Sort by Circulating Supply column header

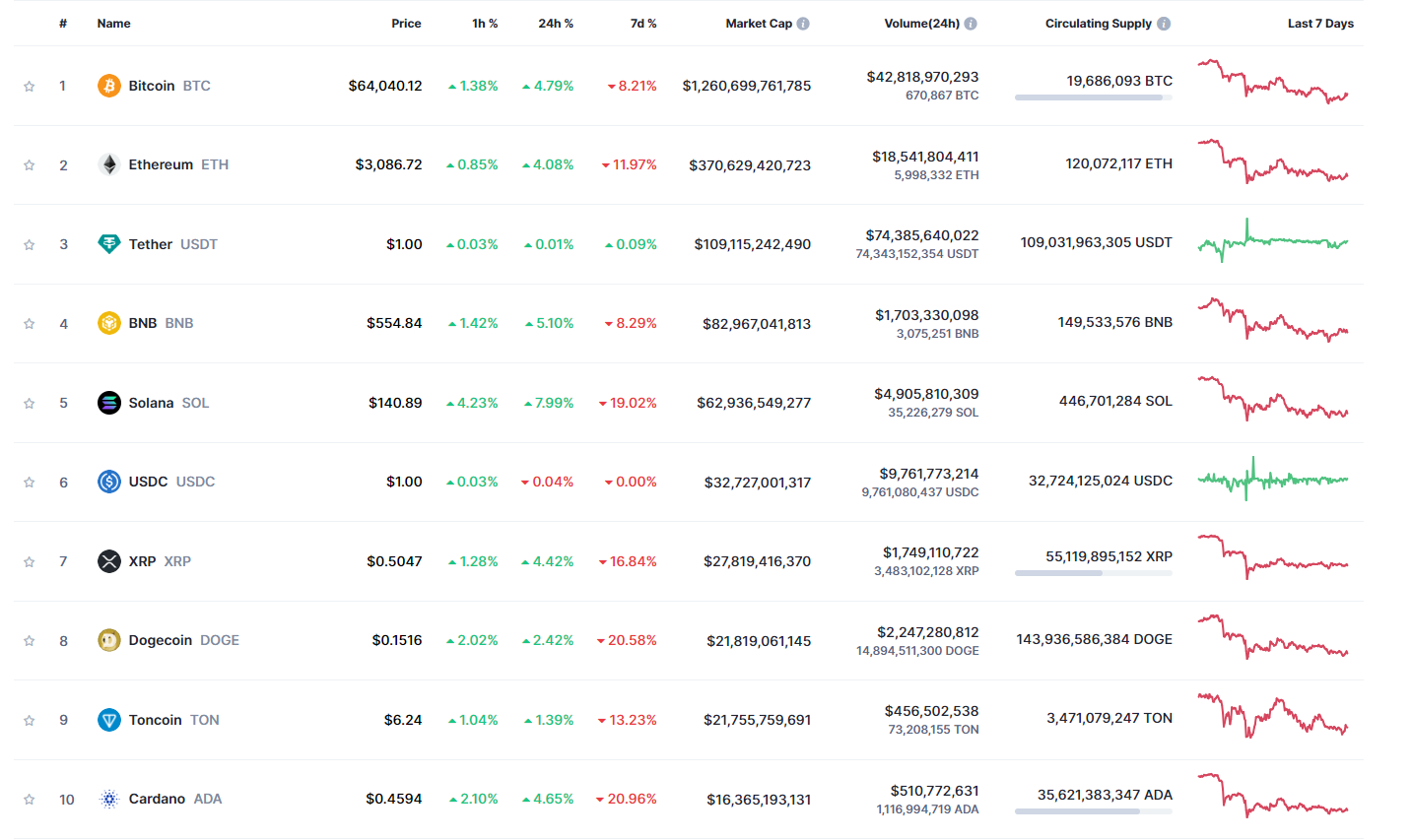[1098, 24]
